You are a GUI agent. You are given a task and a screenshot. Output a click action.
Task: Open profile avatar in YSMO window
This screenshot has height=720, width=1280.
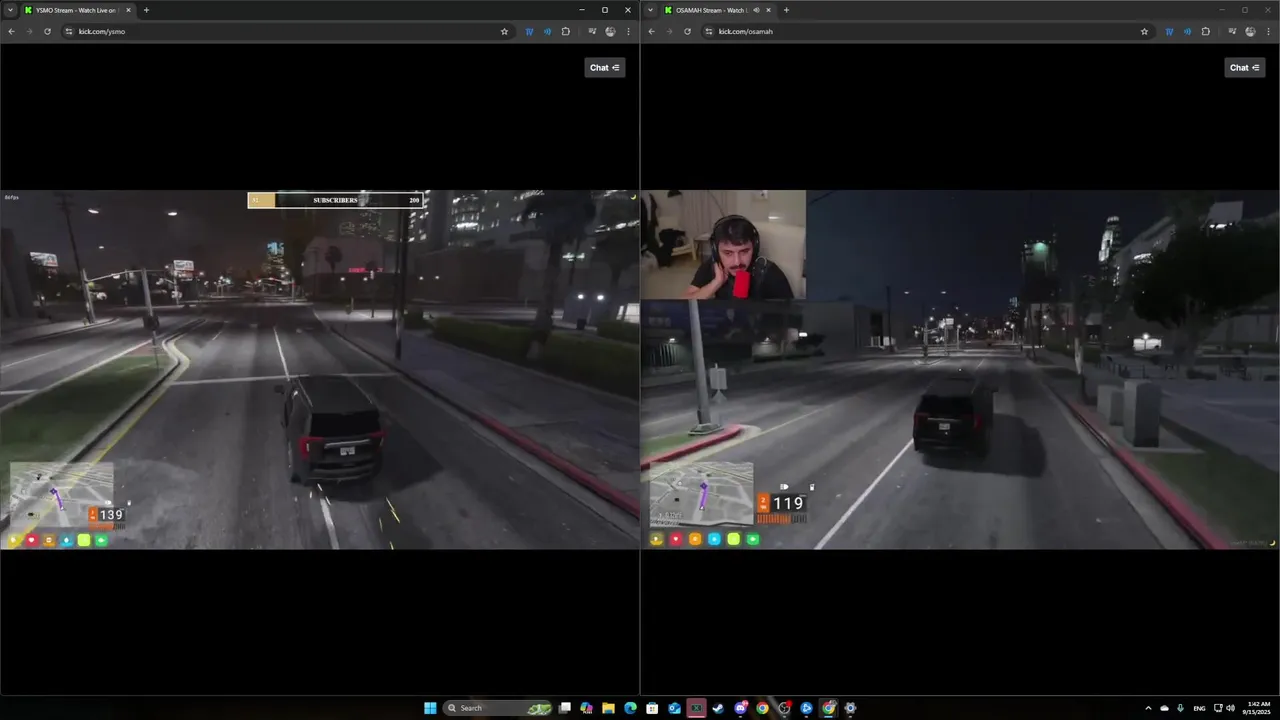610,31
